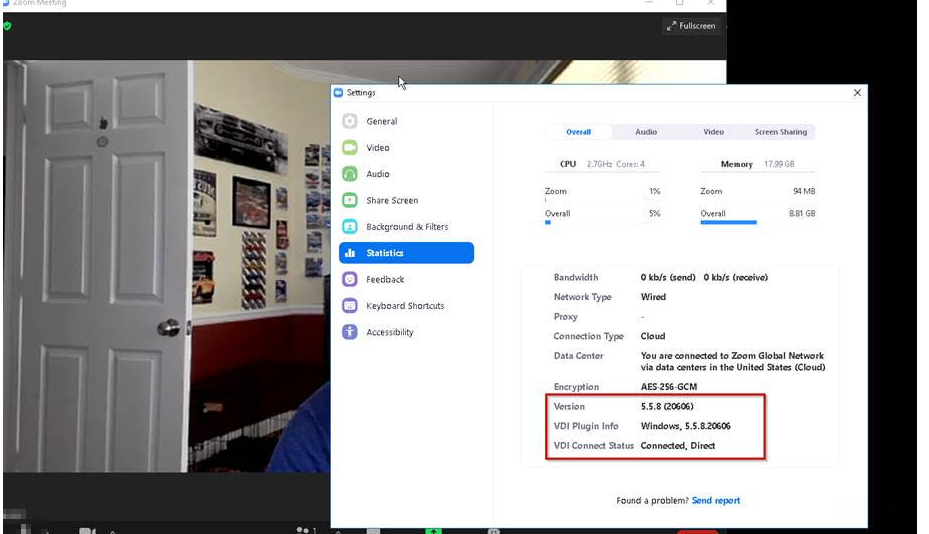This screenshot has width=929, height=534.
Task: Select General label in sidebar
Action: pyautogui.click(x=382, y=121)
